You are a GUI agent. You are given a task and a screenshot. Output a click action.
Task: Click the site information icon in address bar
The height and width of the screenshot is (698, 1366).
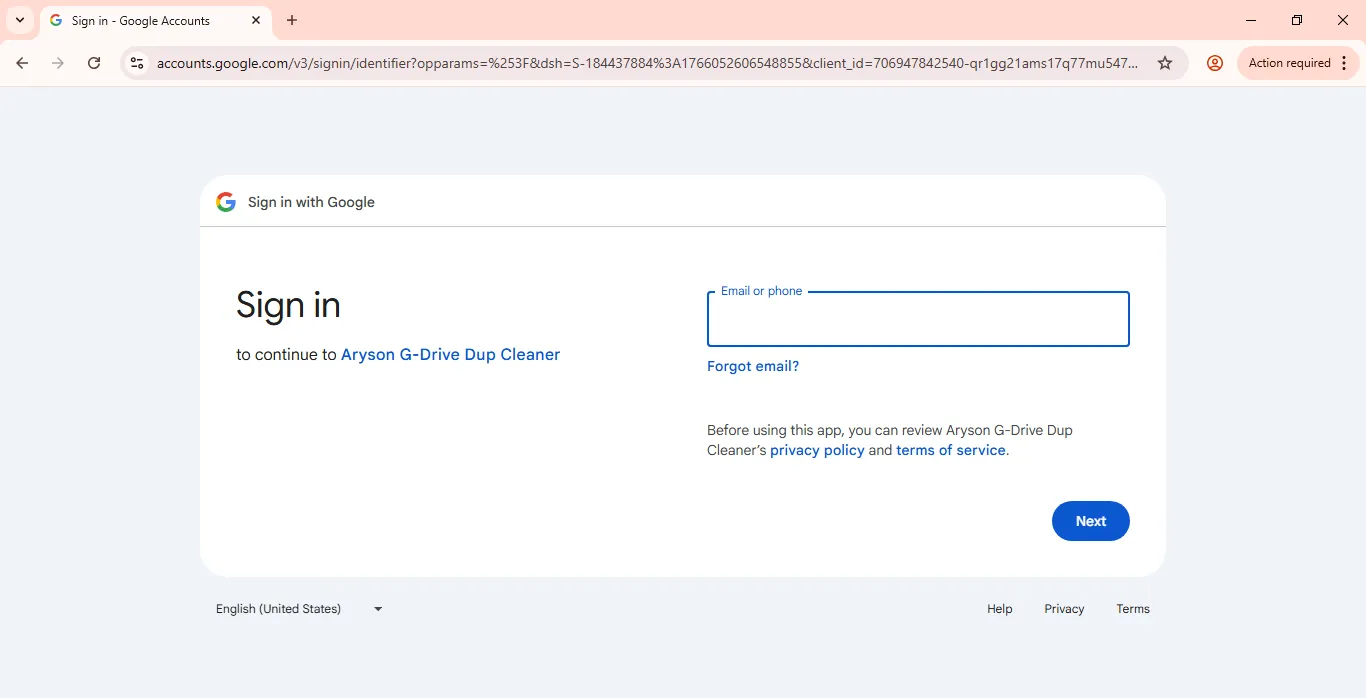pos(136,62)
